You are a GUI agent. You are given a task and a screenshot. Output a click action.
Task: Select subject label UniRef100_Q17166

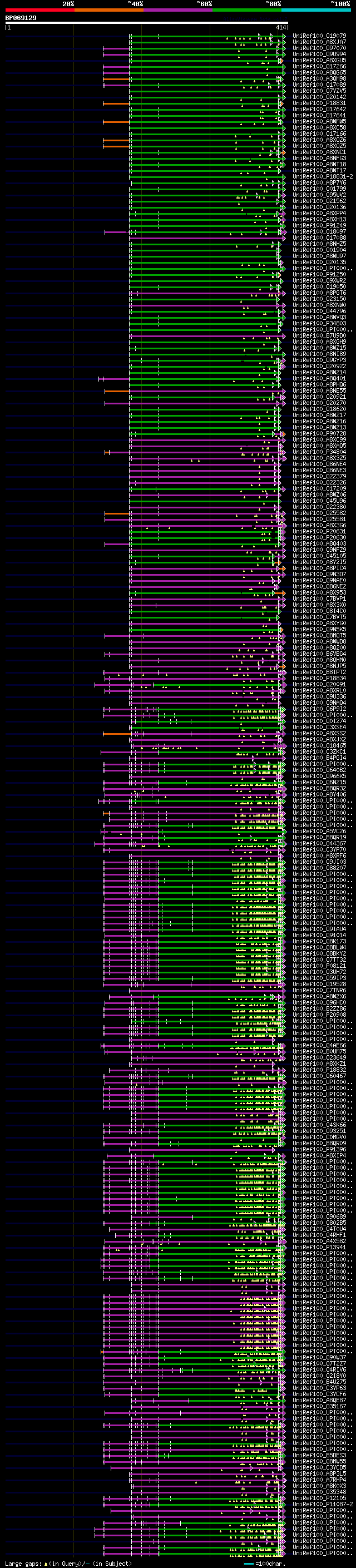pos(319,133)
